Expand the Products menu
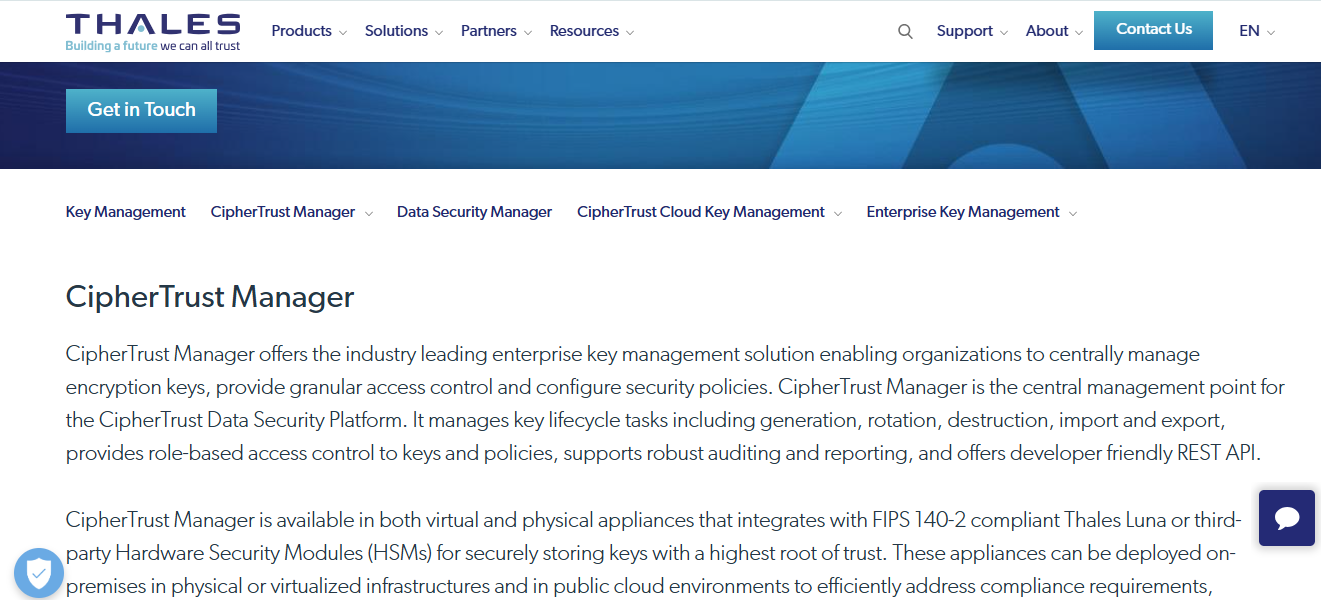This screenshot has width=1321, height=600. [309, 31]
